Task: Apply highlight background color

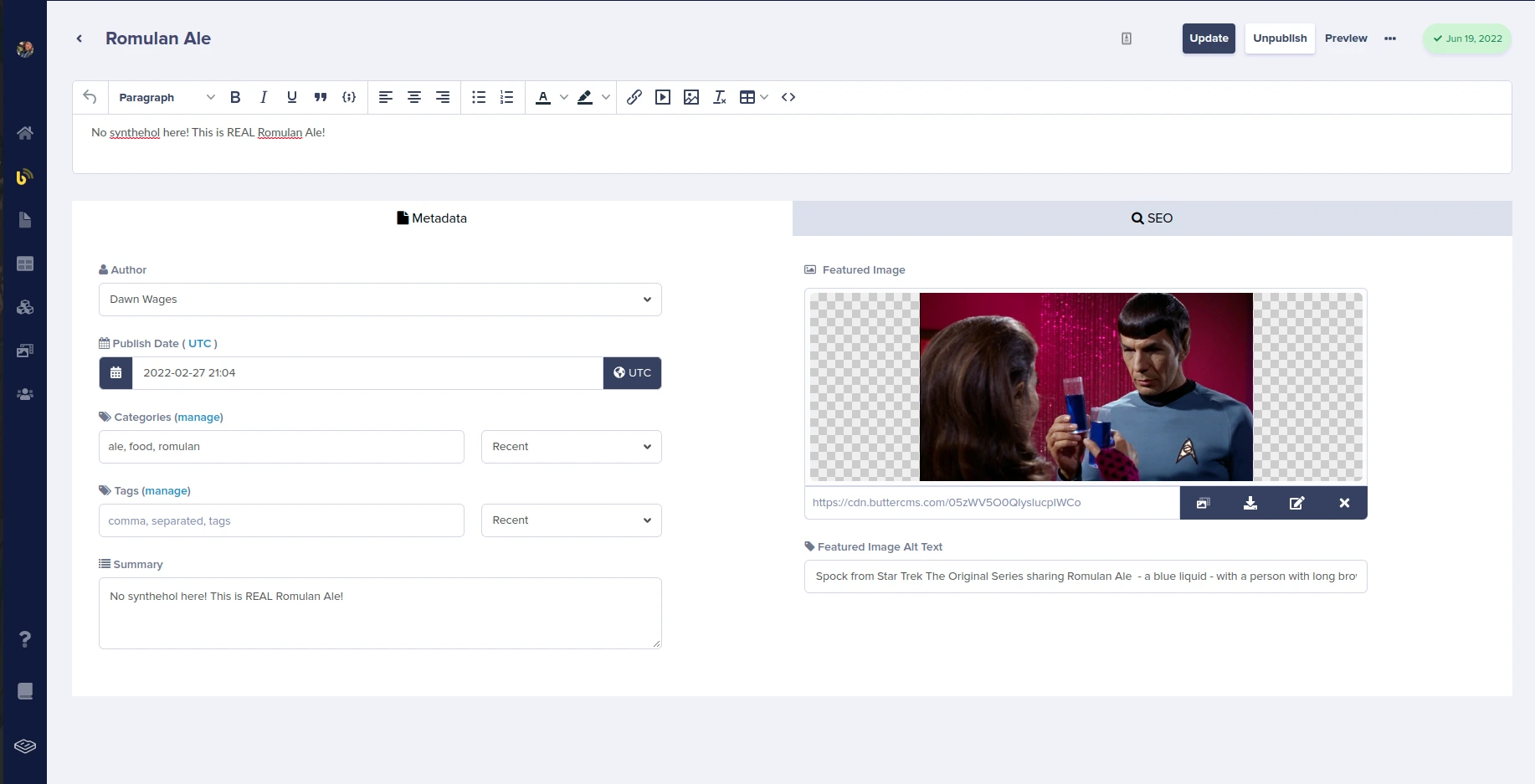Action: pos(585,97)
